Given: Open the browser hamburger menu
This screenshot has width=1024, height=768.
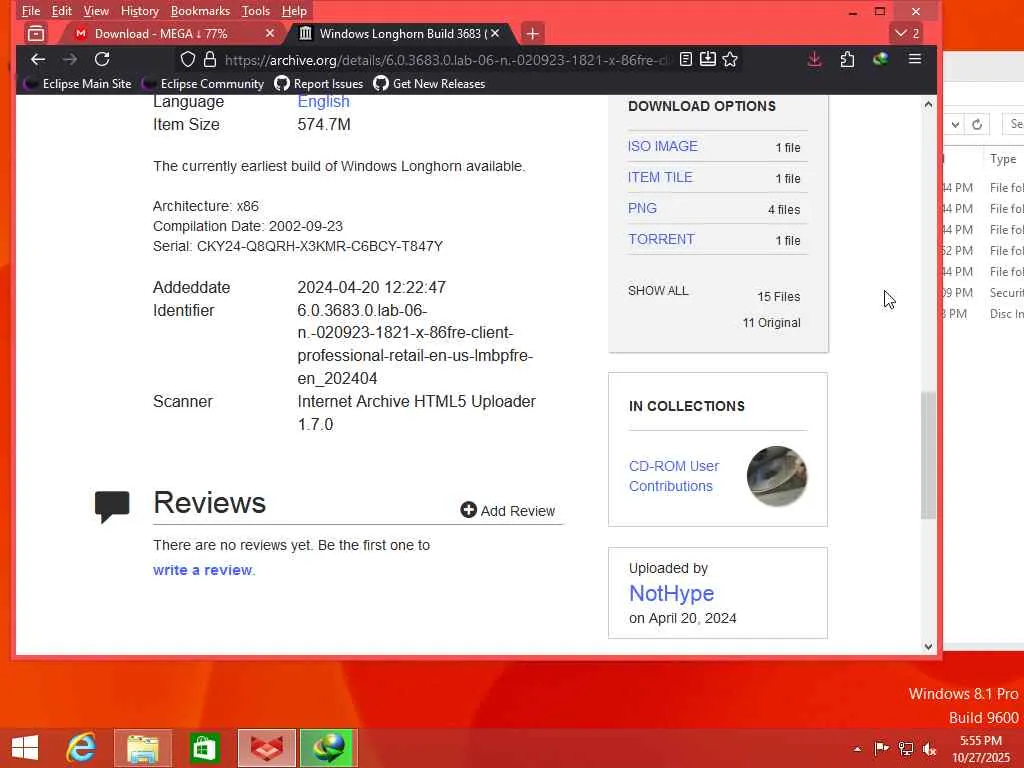Looking at the screenshot, I should (915, 59).
